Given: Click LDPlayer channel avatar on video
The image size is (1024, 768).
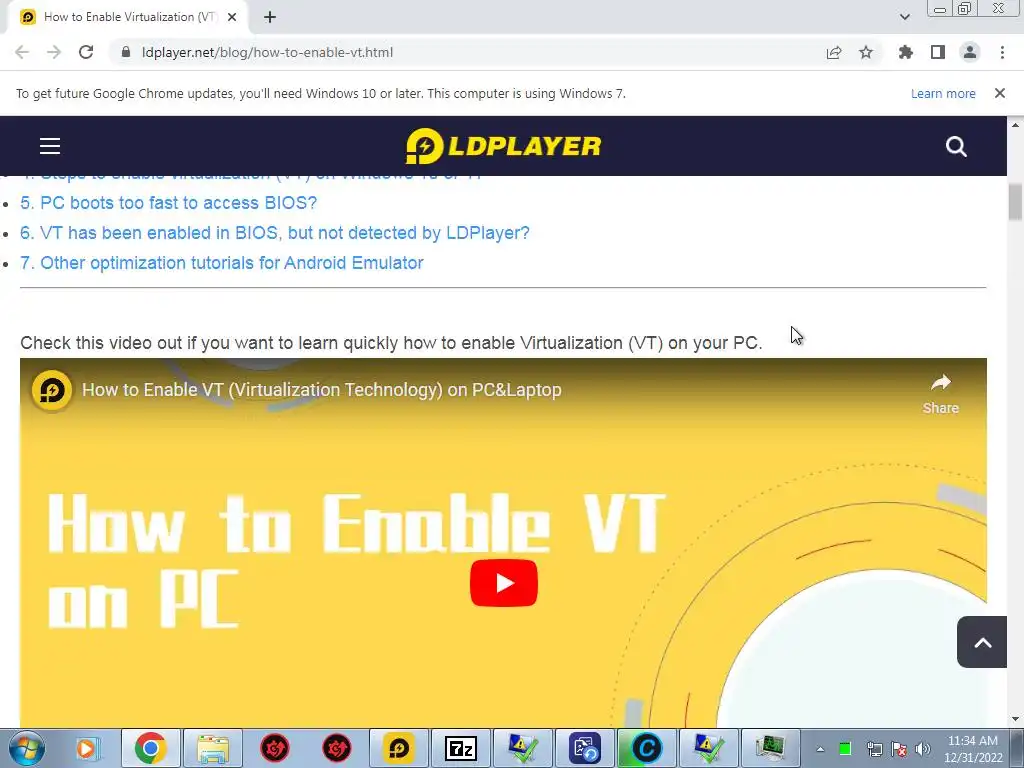Looking at the screenshot, I should pyautogui.click(x=52, y=390).
